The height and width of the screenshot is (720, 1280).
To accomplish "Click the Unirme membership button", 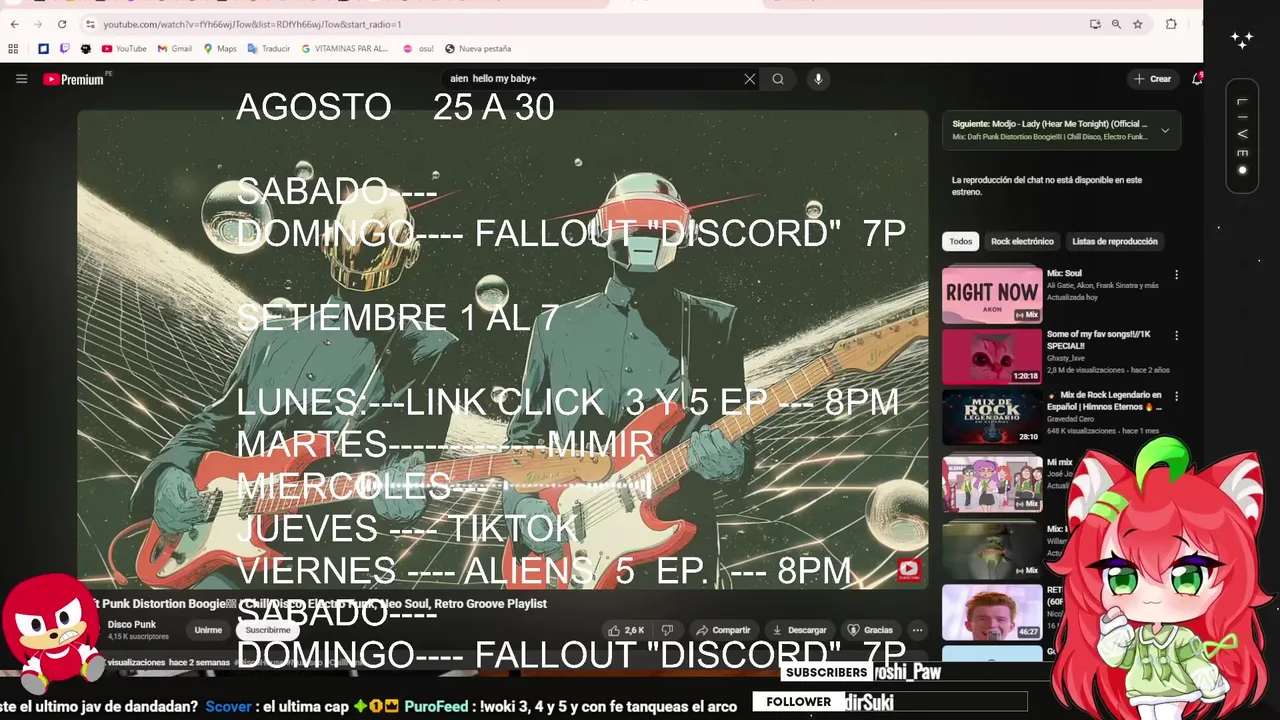I will click(208, 630).
